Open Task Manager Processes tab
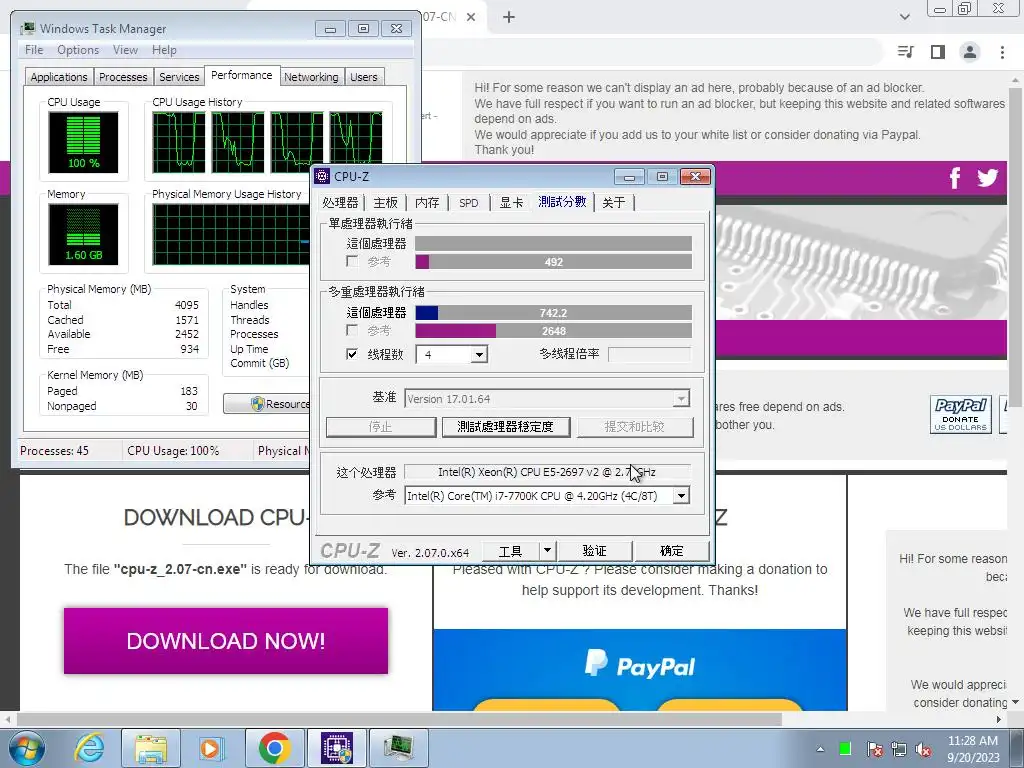Image resolution: width=1024 pixels, height=768 pixels. pos(123,77)
